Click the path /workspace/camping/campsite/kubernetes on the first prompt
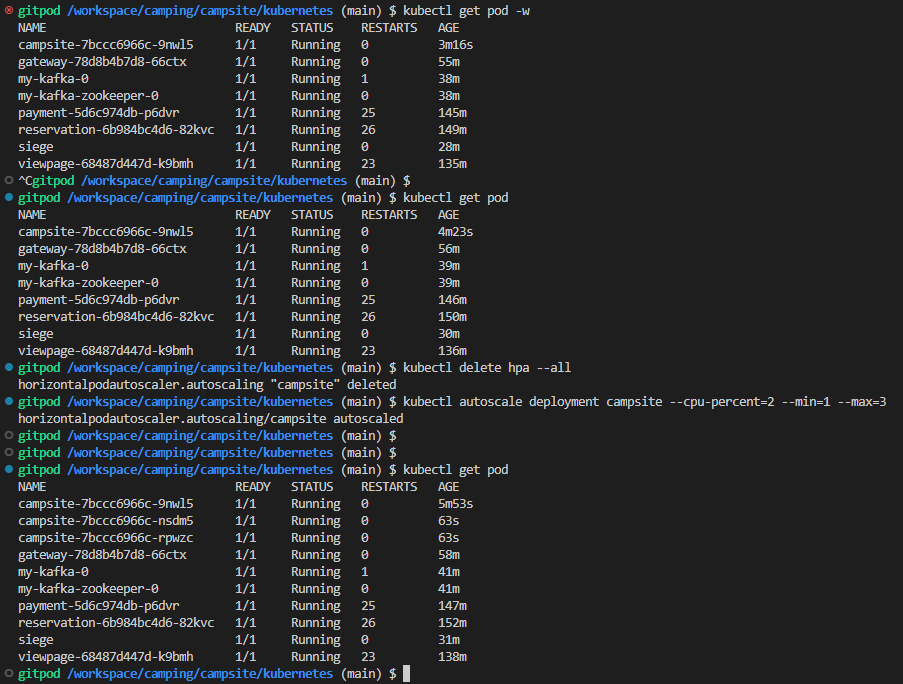 pos(198,10)
